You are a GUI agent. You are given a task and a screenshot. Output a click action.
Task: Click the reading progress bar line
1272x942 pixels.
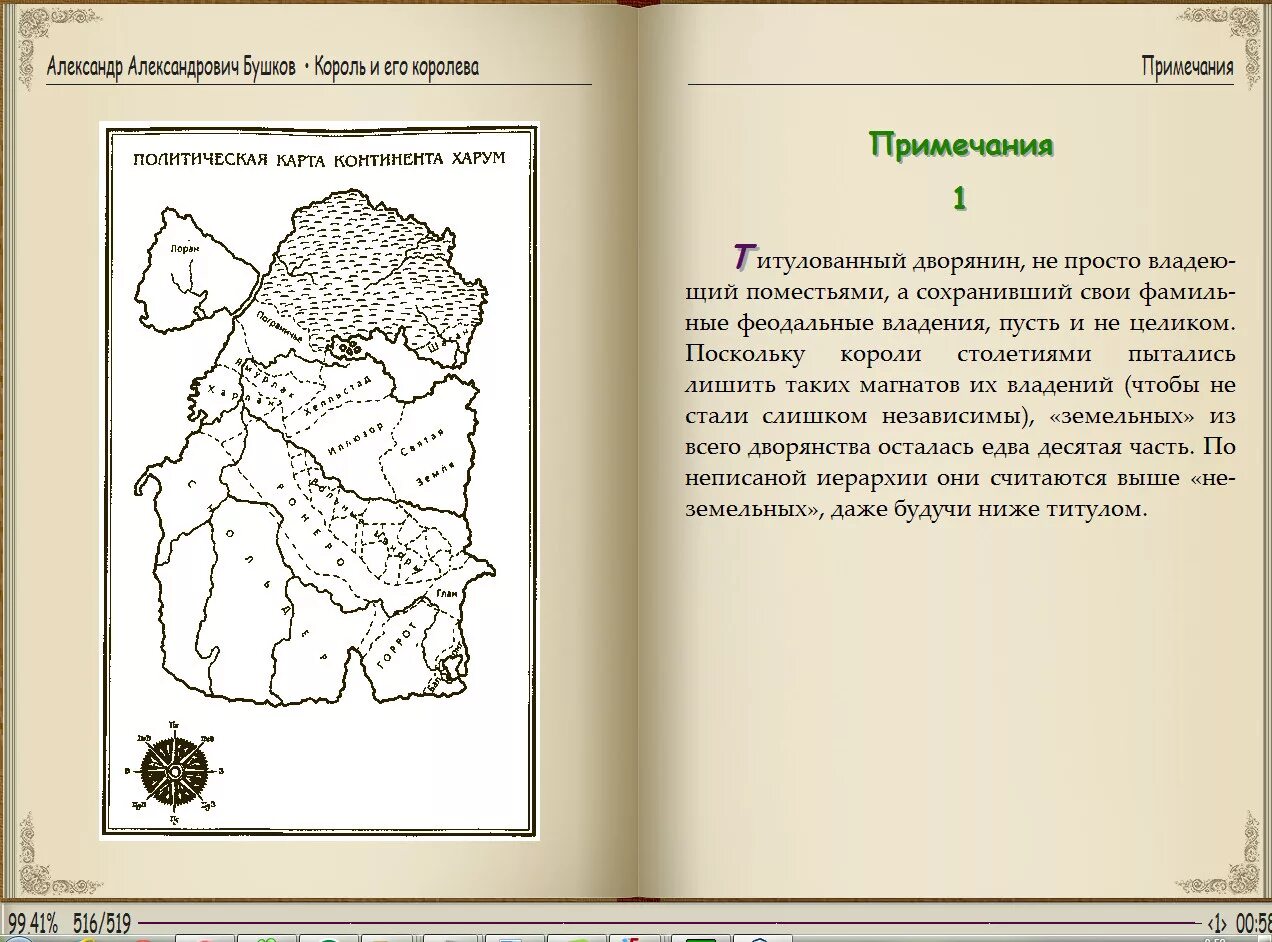(668, 923)
